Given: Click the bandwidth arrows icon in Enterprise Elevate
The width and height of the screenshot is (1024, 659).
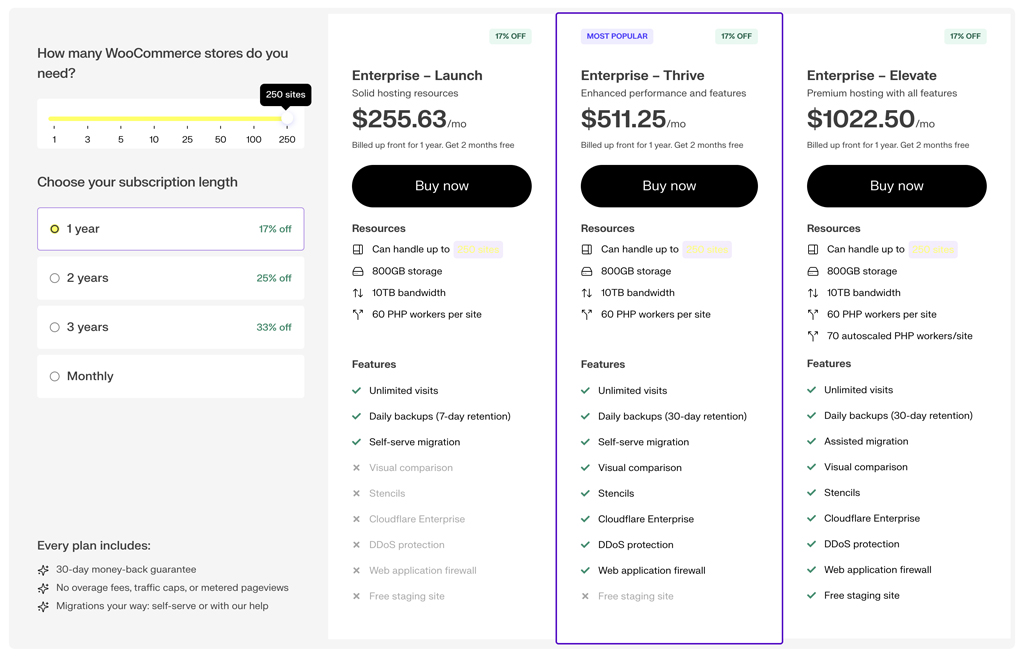Looking at the screenshot, I should [814, 292].
